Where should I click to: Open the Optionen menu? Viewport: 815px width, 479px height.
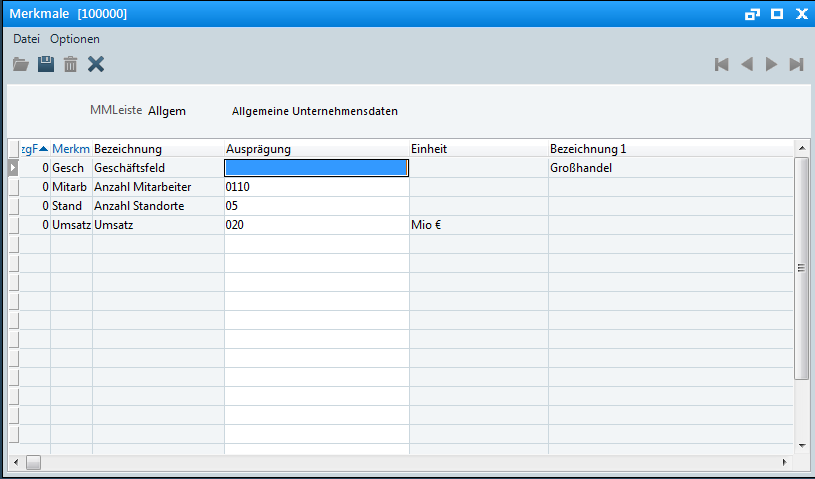pyautogui.click(x=75, y=39)
